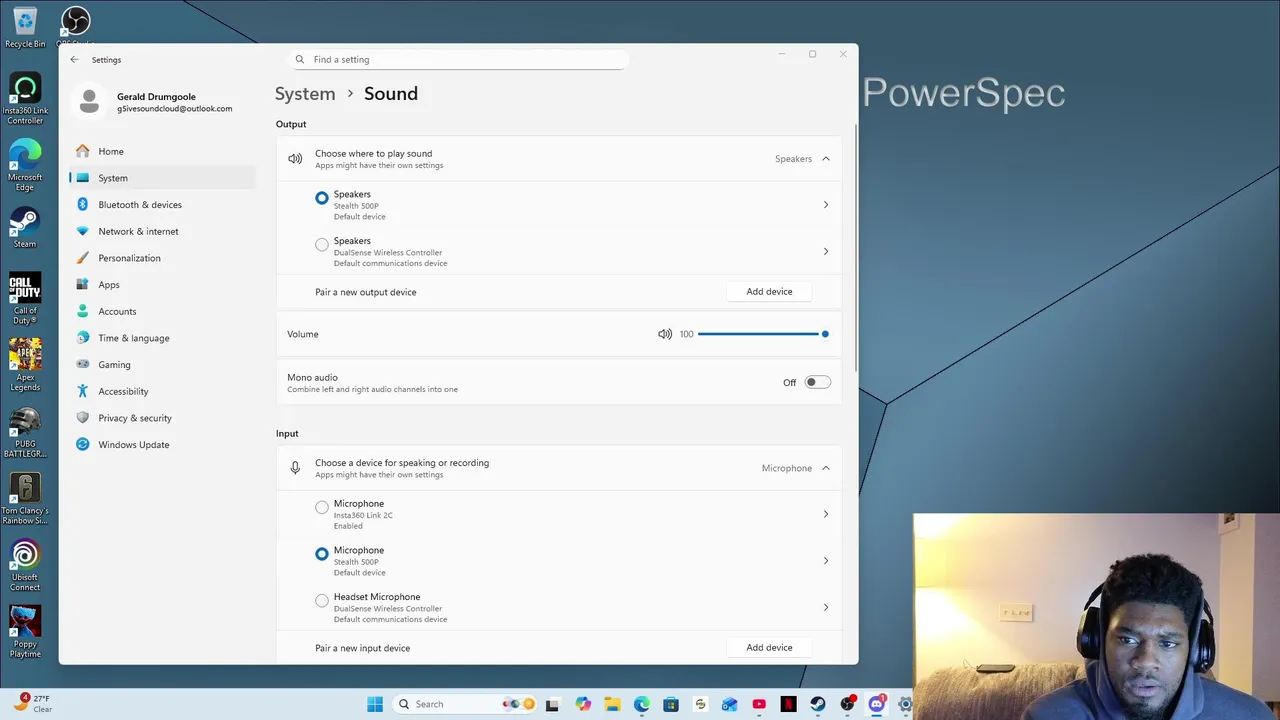1280x720 pixels.
Task: Select Stealth 500P Speakers as output
Action: pyautogui.click(x=322, y=198)
